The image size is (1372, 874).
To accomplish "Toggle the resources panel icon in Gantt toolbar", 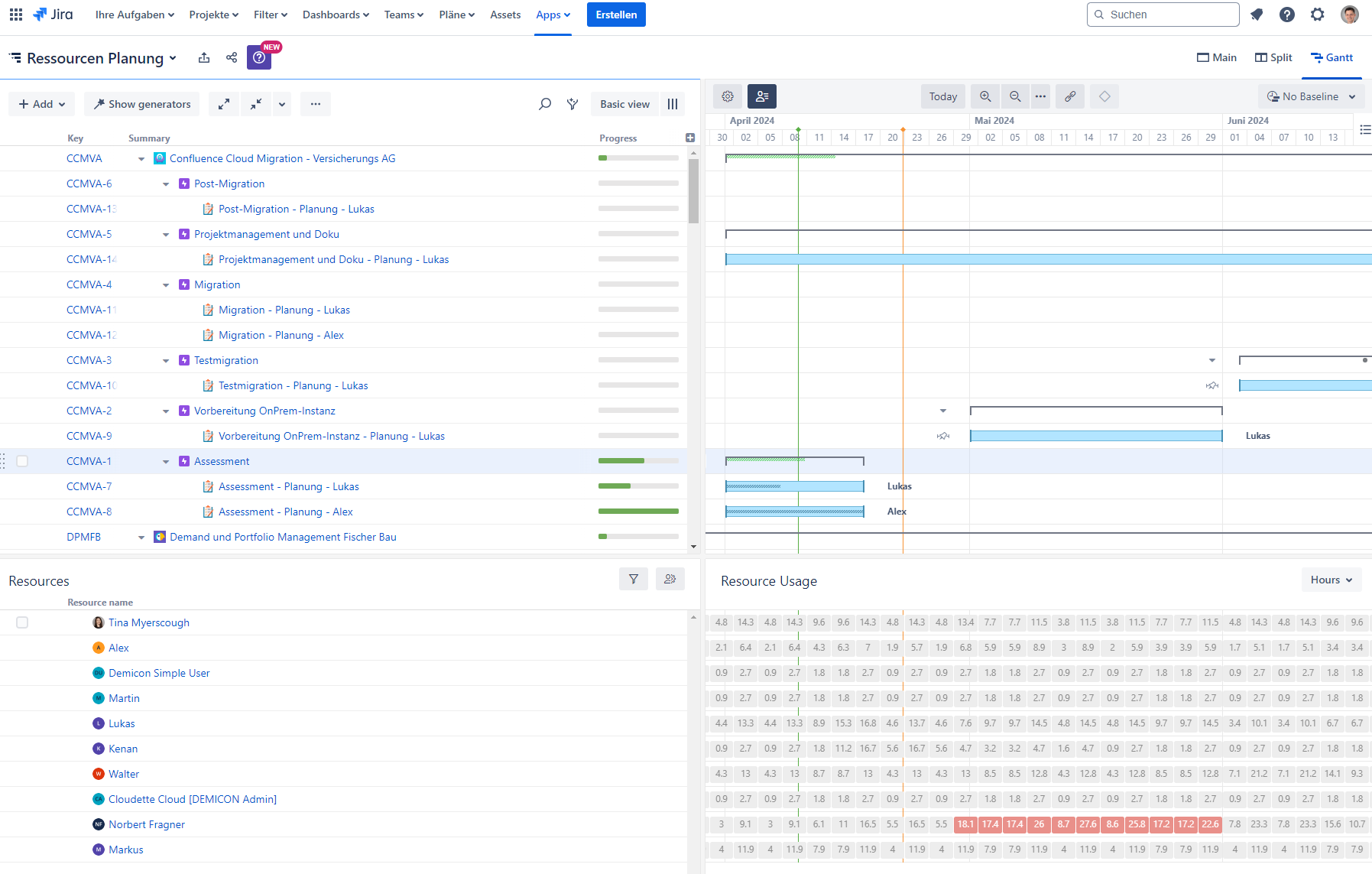I will click(761, 96).
